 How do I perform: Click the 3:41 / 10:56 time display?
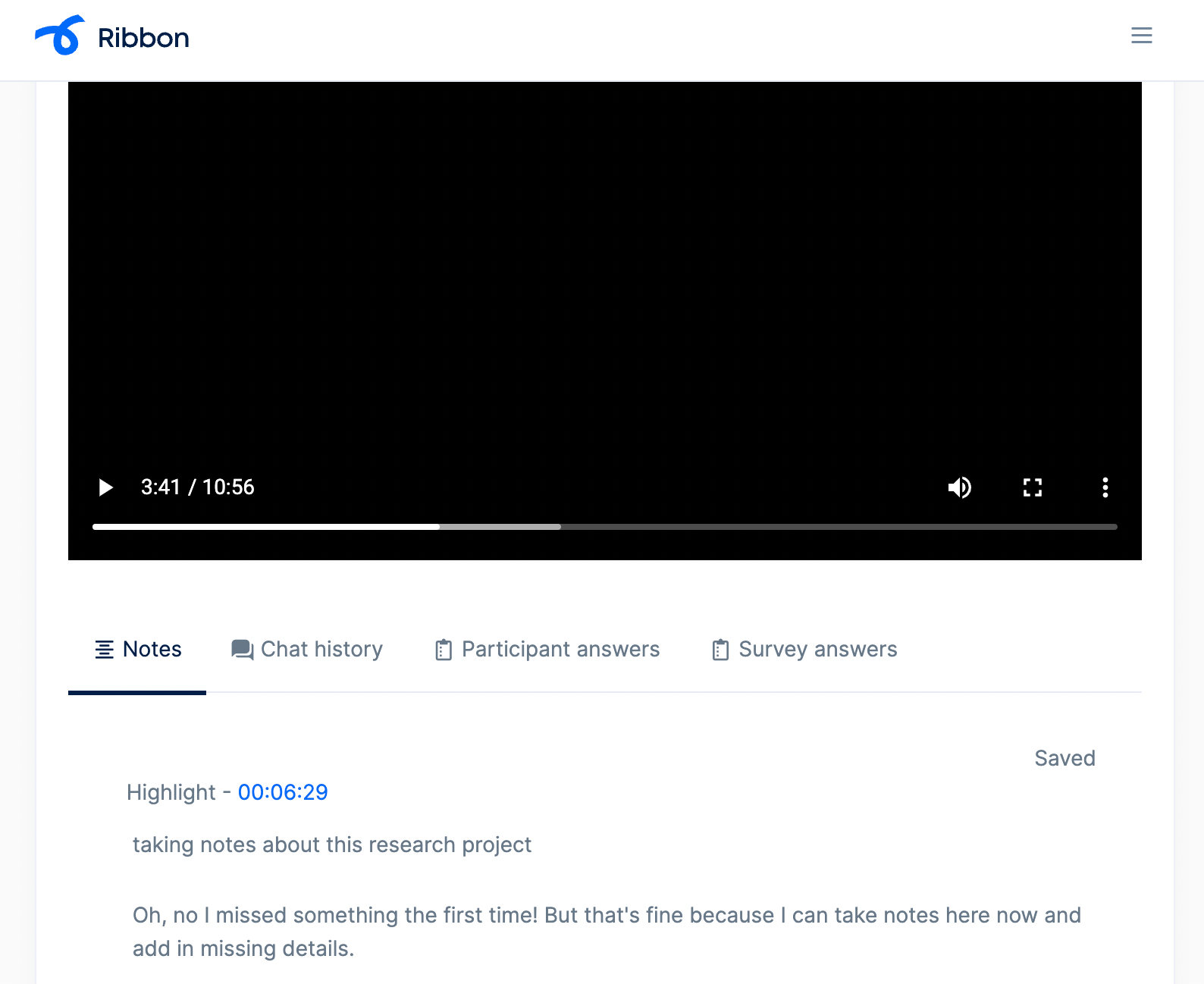click(197, 487)
